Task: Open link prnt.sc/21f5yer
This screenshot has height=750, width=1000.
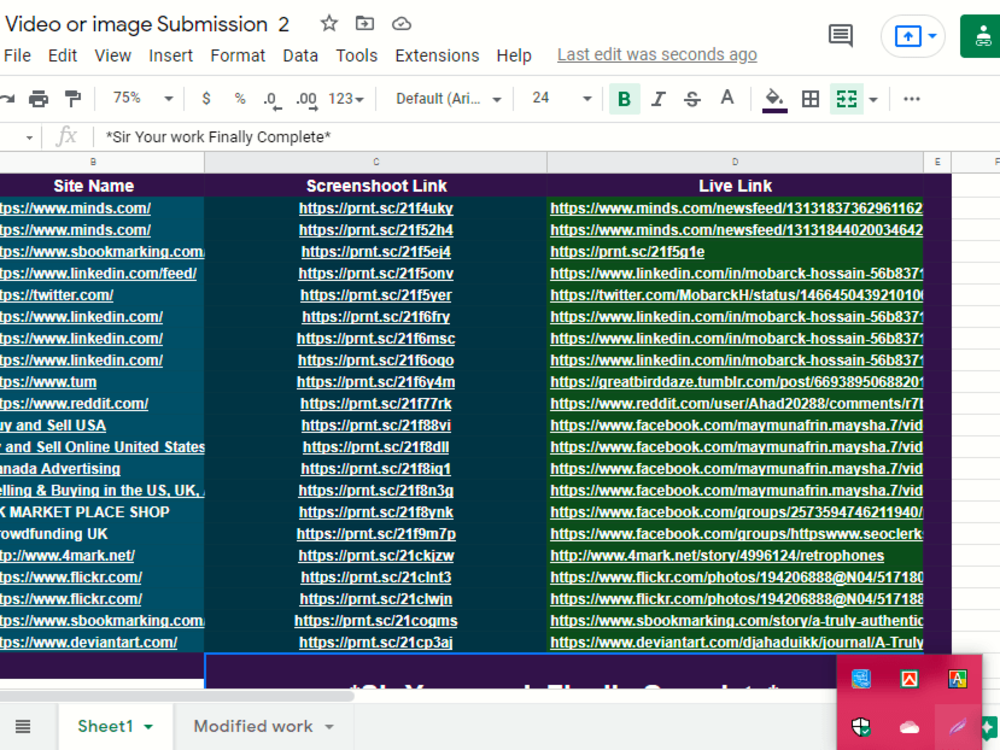Action: [x=376, y=295]
